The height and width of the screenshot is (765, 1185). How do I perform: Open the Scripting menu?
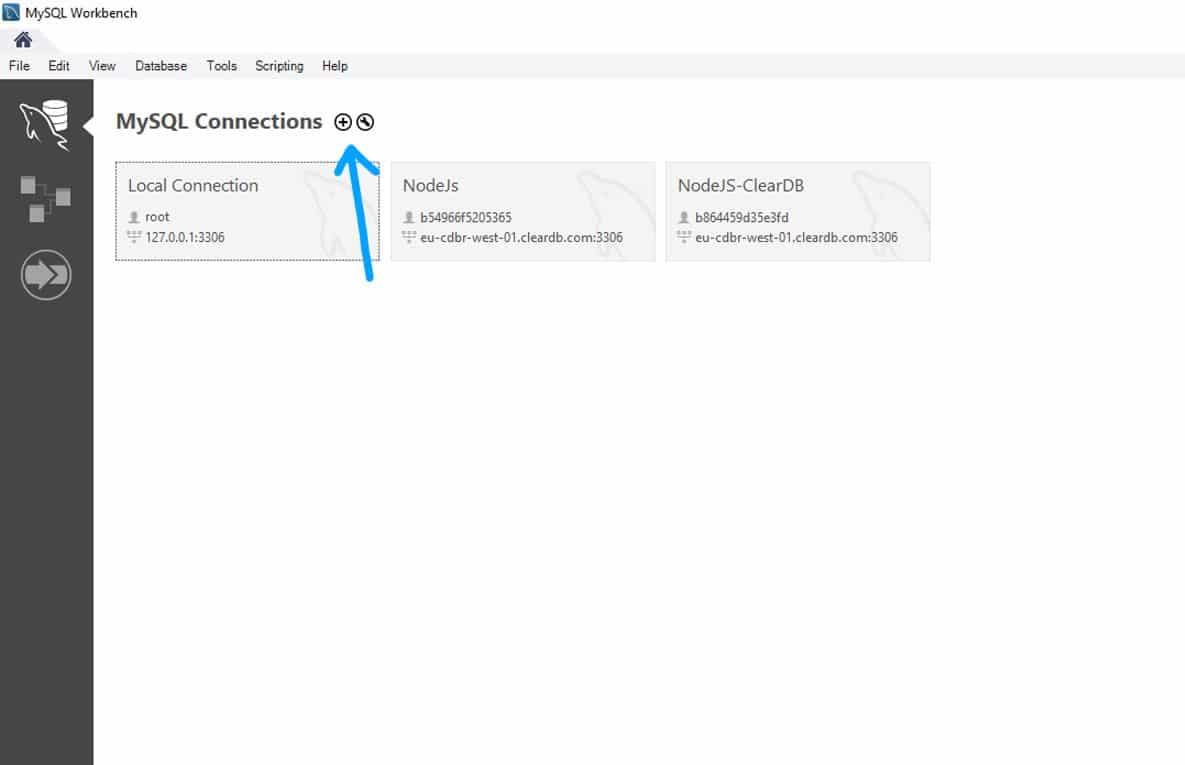click(x=279, y=66)
